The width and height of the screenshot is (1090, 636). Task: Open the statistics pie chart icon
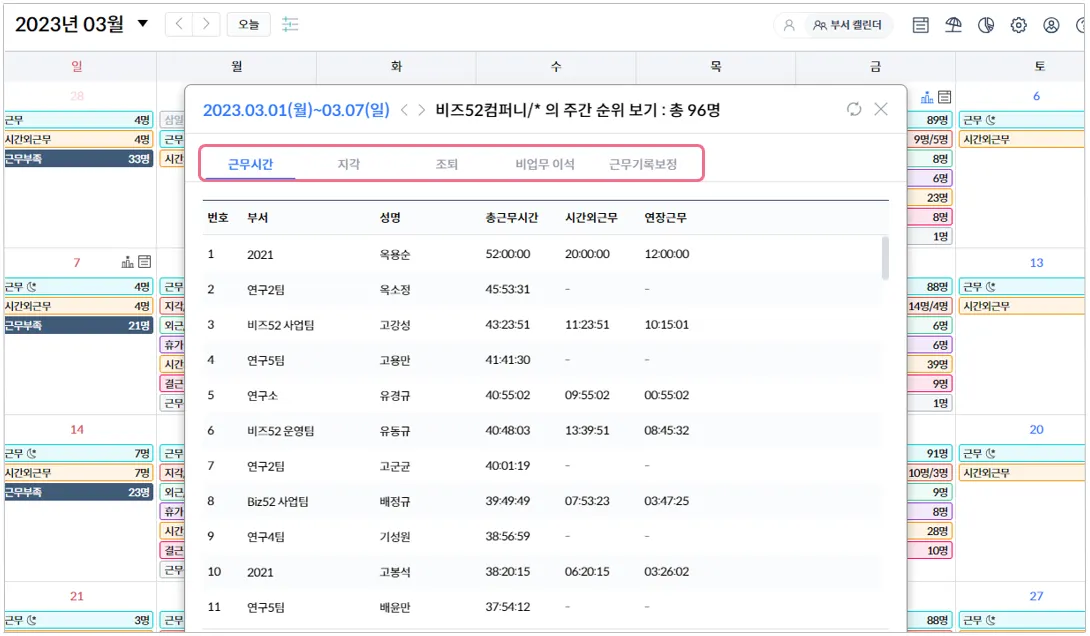(986, 26)
